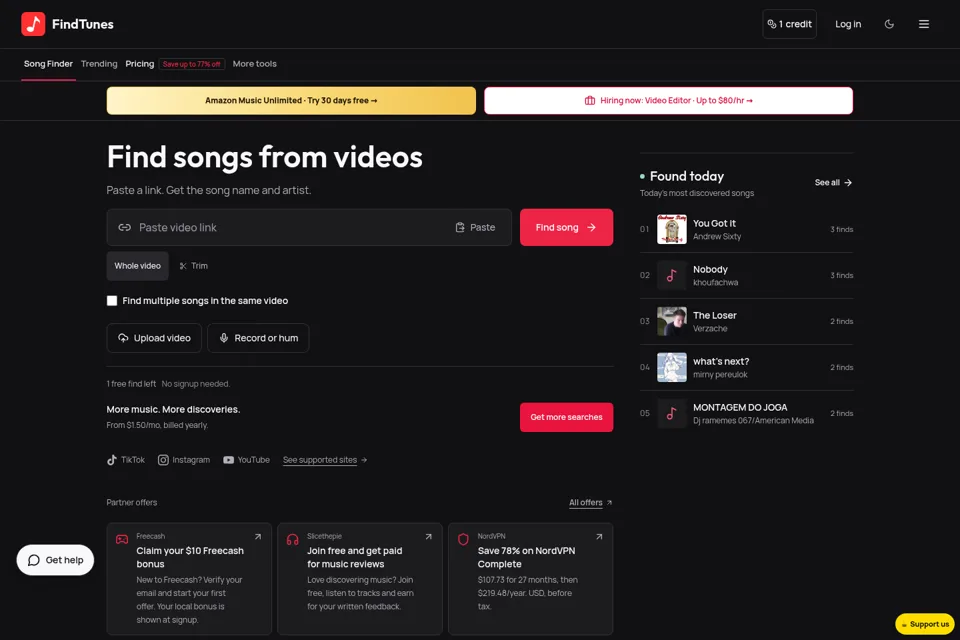Screen dimensions: 960x640
Task: Toggle dark mode moon icon
Action: click(889, 24)
